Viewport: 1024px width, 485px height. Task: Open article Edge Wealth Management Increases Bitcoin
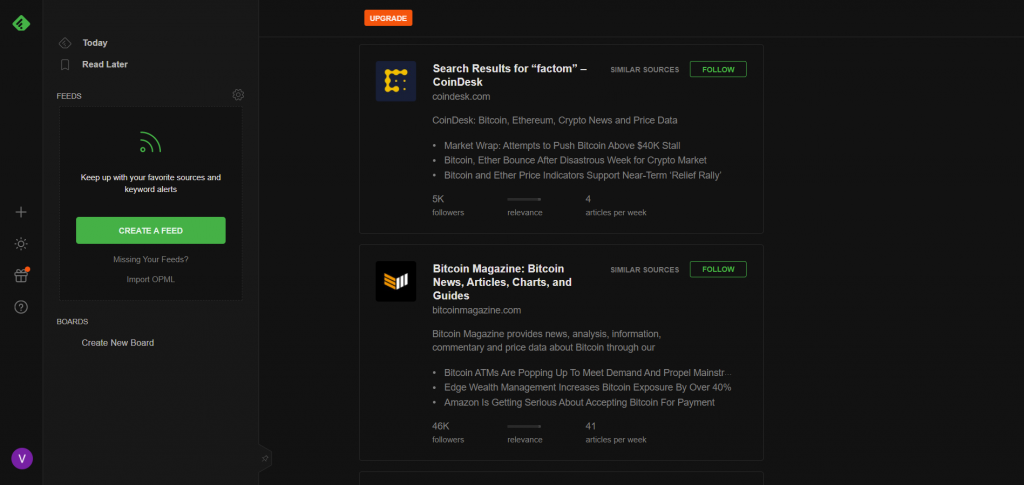tap(588, 387)
